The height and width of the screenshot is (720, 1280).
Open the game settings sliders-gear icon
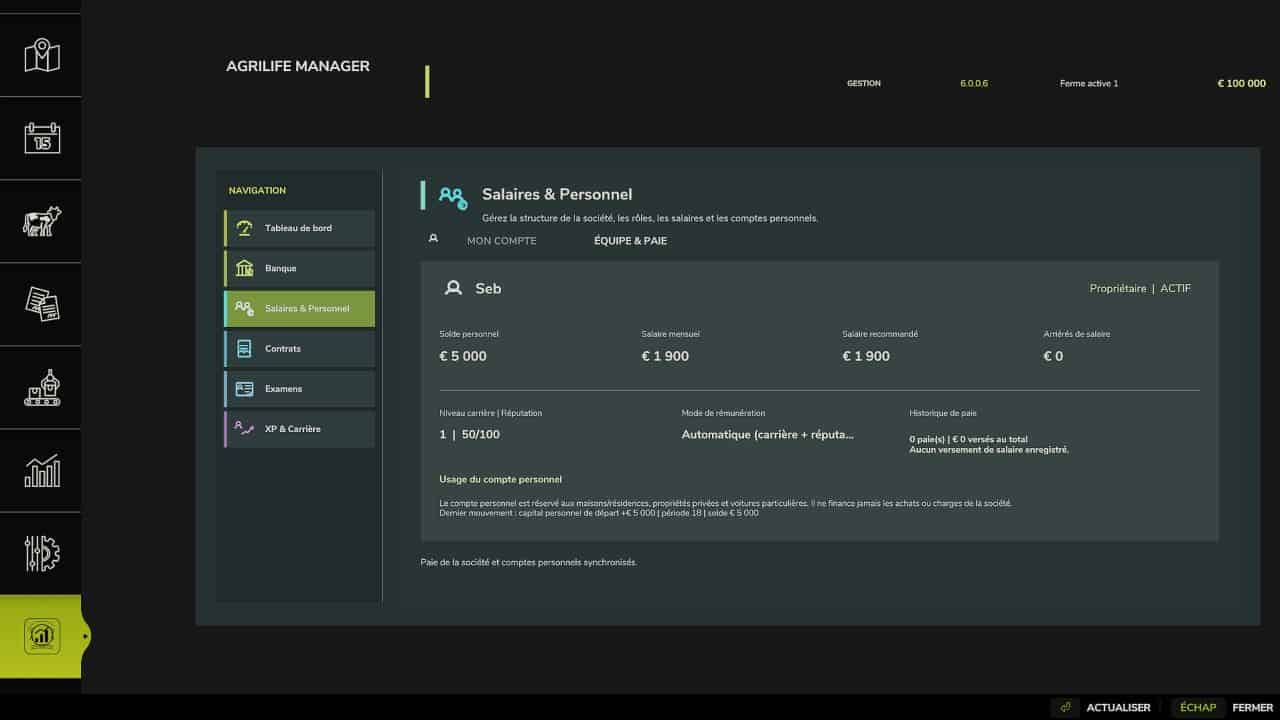click(x=42, y=553)
